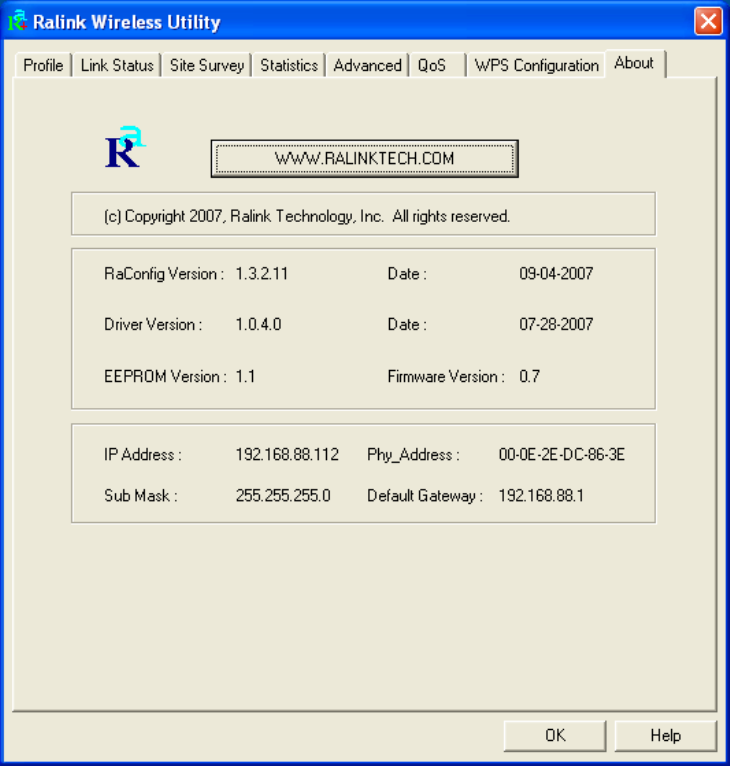Click the Firmware Version label
The width and height of the screenshot is (730, 766).
tap(446, 377)
